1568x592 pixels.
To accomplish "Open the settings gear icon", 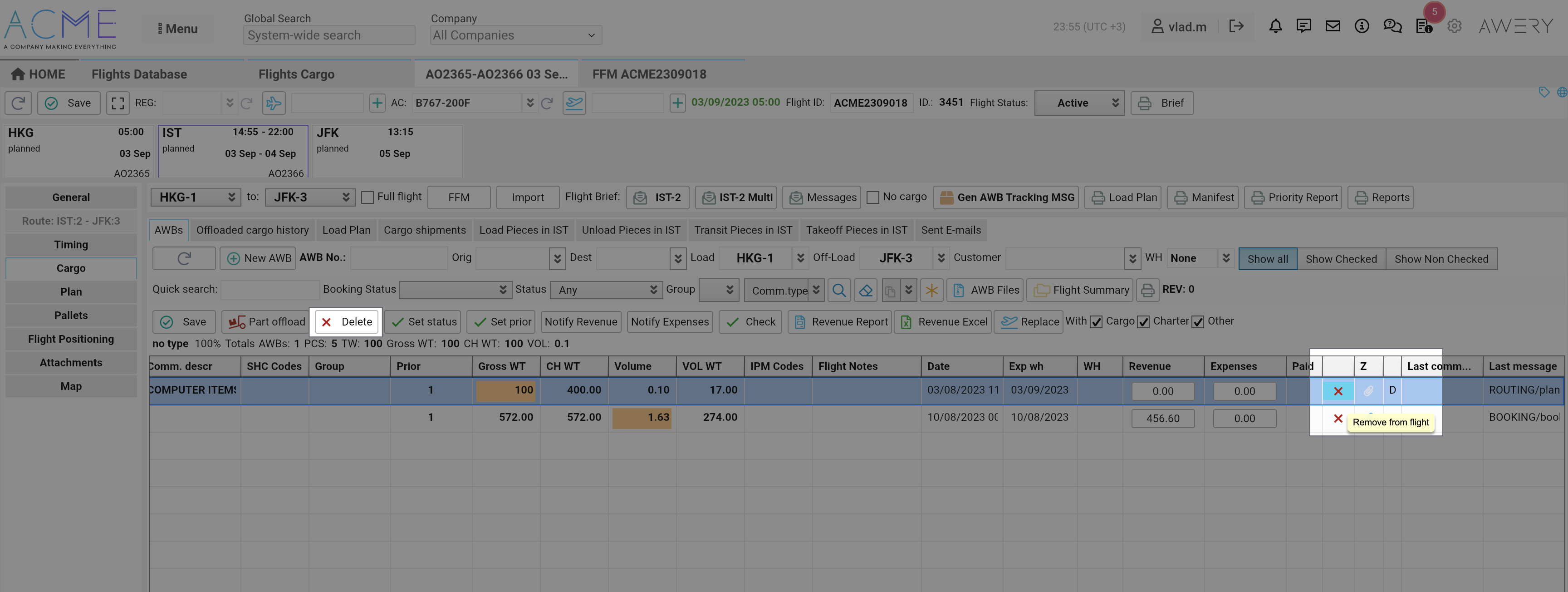I will click(1454, 26).
